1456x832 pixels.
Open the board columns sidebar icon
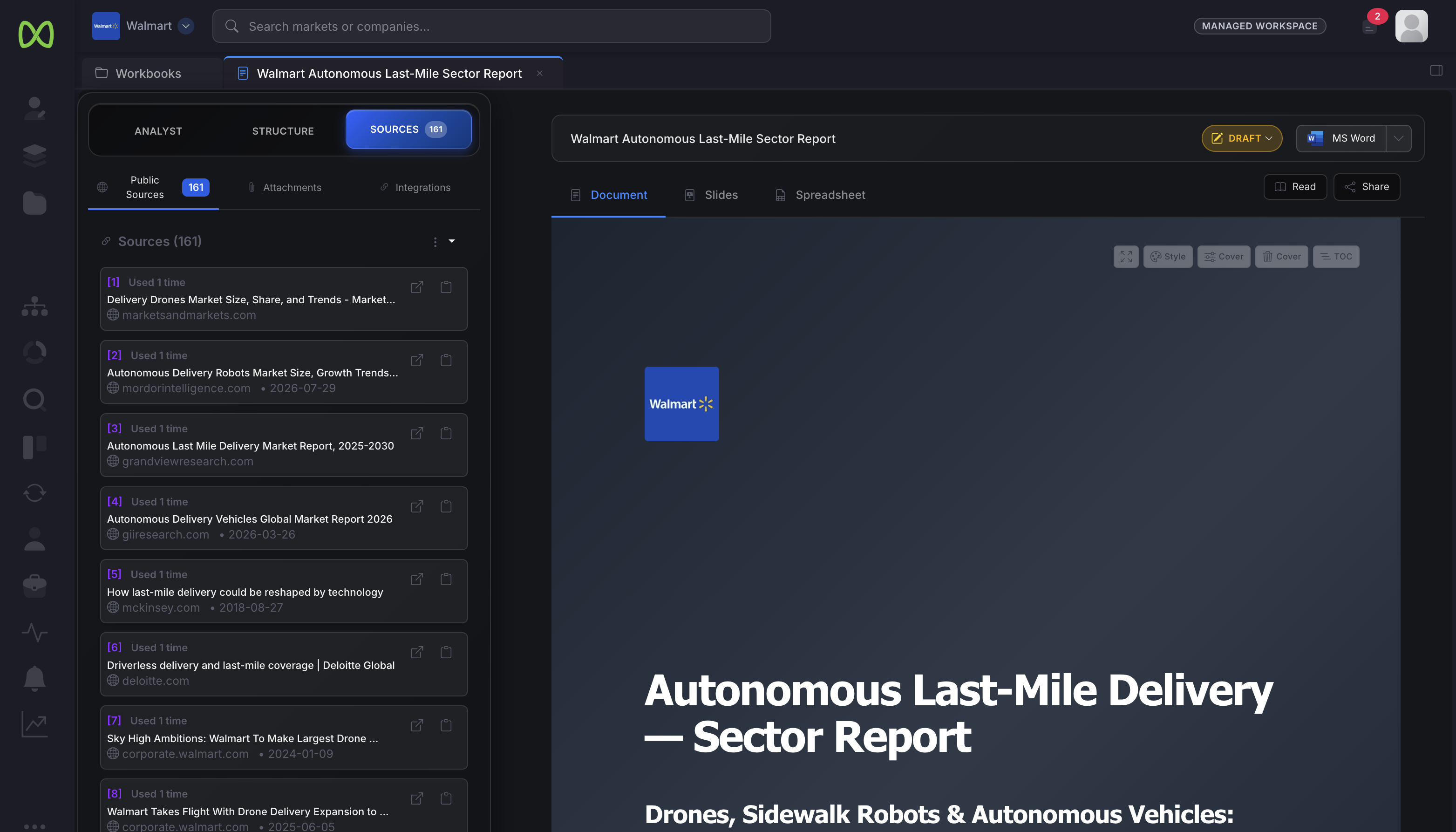point(35,447)
